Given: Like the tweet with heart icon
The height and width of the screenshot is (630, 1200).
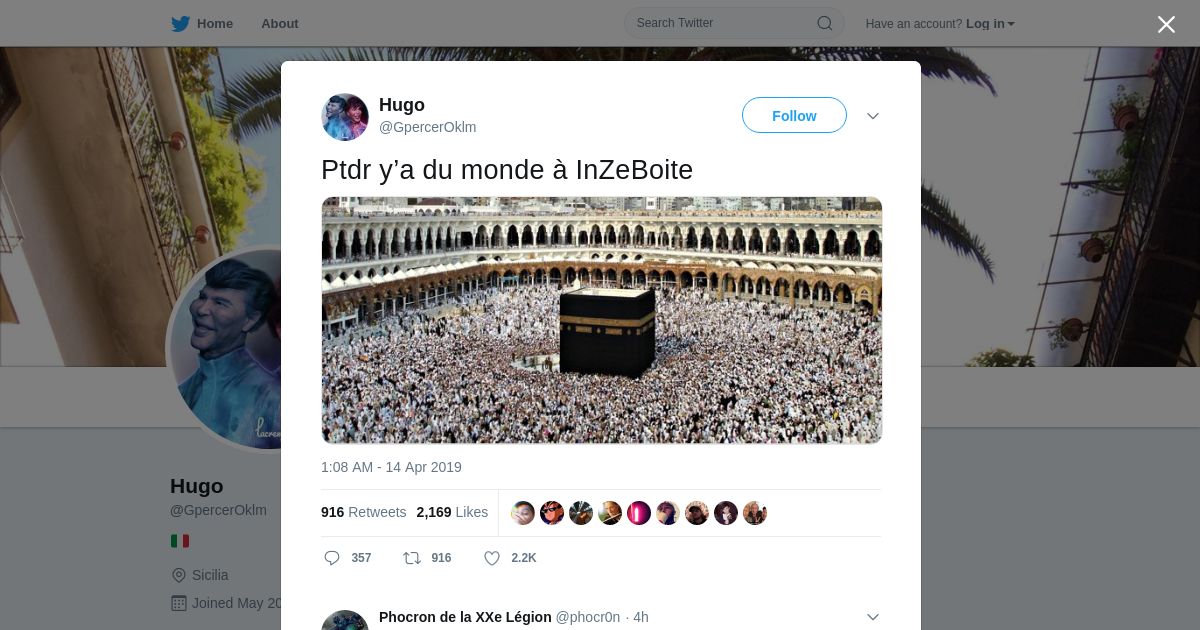Looking at the screenshot, I should (492, 558).
